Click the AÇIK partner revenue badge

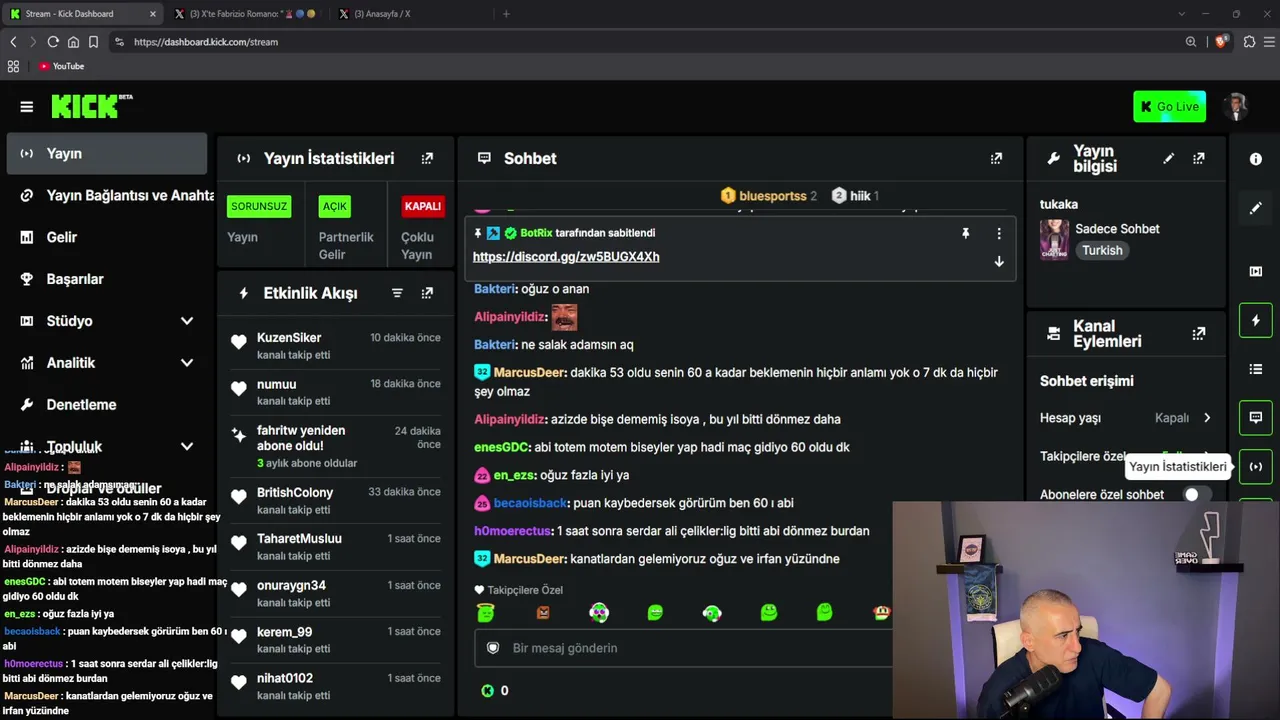tap(335, 206)
